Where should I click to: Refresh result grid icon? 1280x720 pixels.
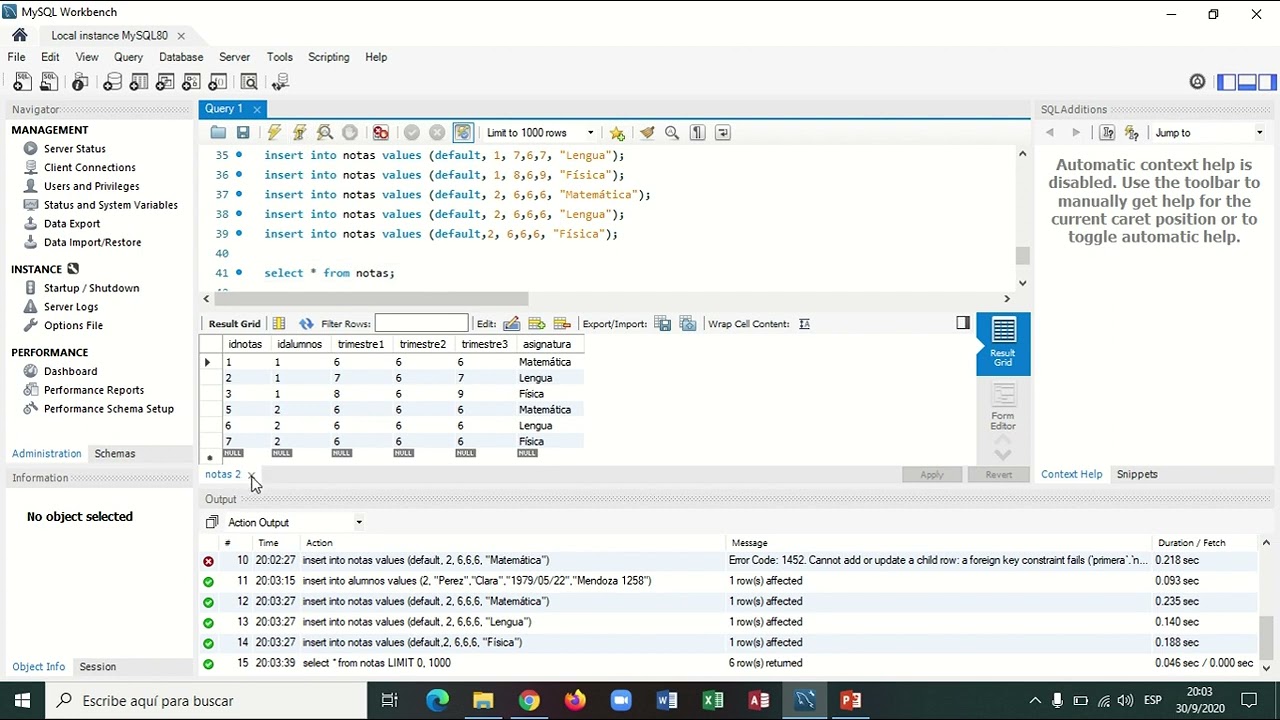pyautogui.click(x=306, y=323)
